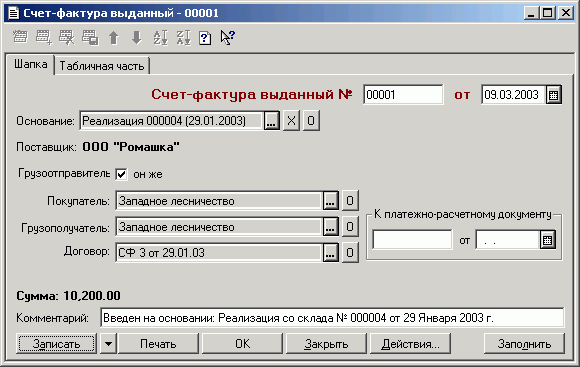Open the help description icon
This screenshot has height=367, width=580.
pyautogui.click(x=205, y=38)
